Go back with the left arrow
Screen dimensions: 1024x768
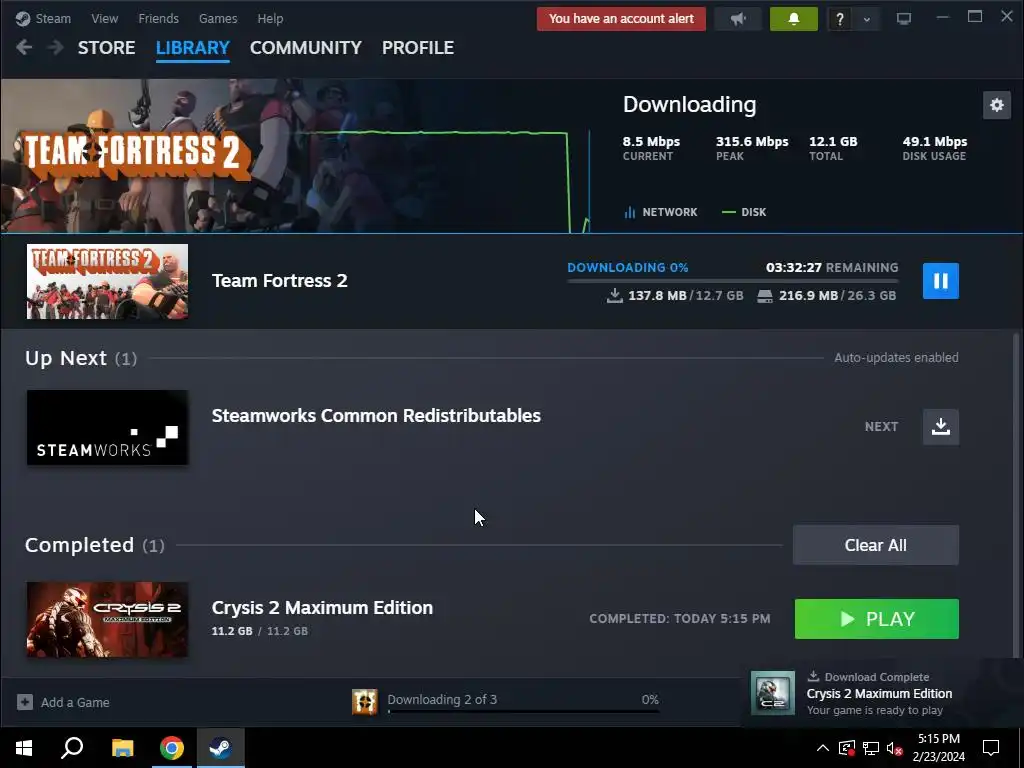point(24,48)
